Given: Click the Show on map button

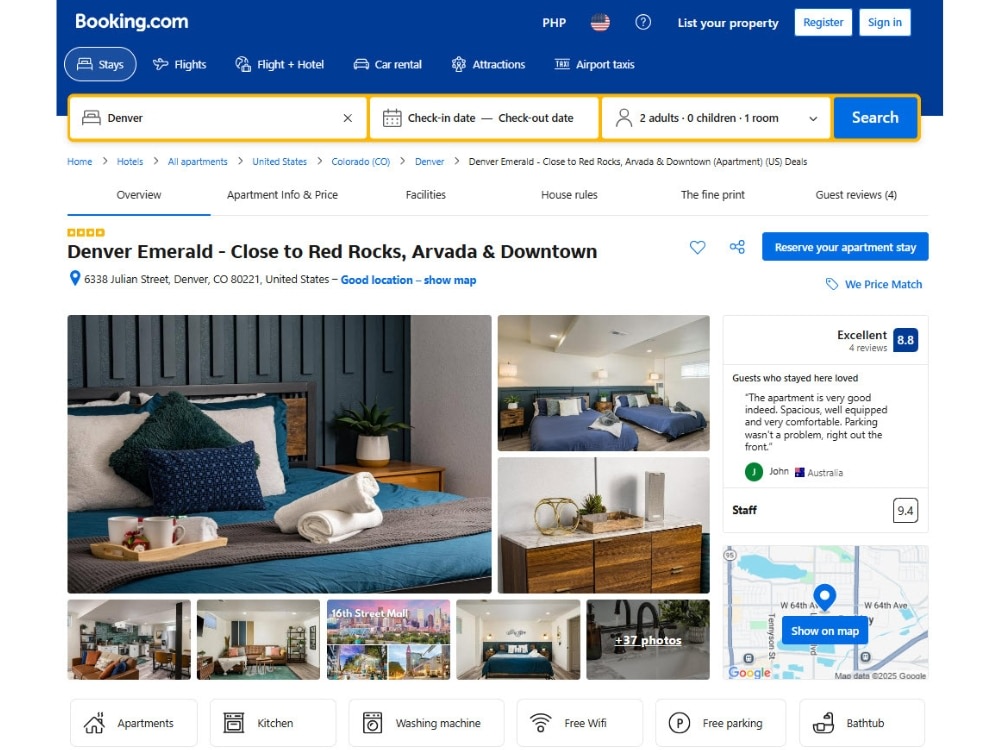Looking at the screenshot, I should coord(825,631).
